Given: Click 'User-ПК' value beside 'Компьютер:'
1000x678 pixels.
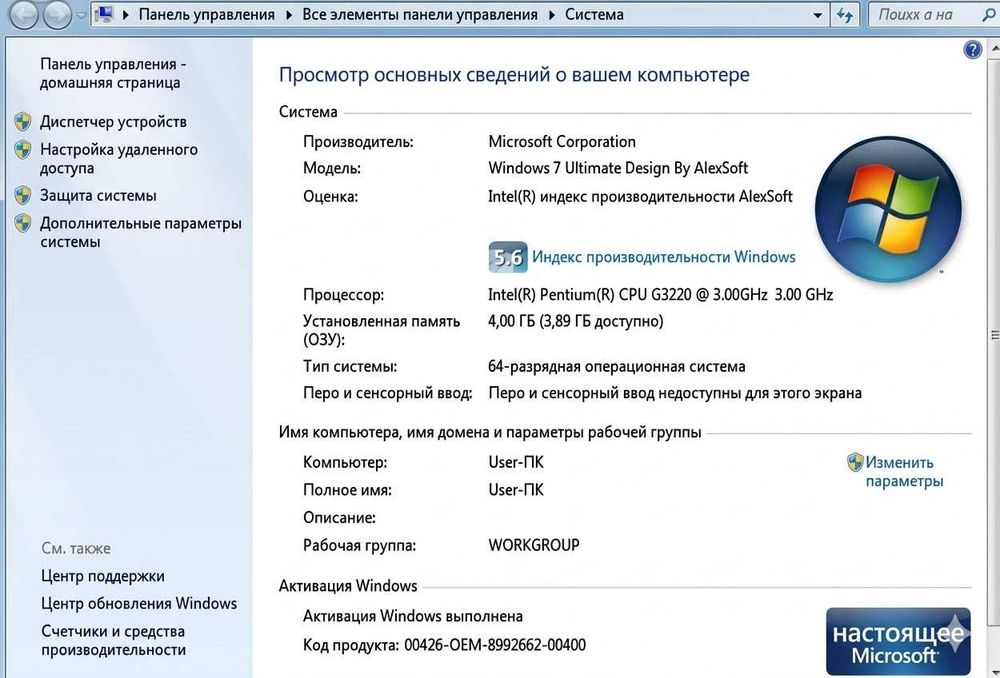Looking at the screenshot, I should point(516,462).
